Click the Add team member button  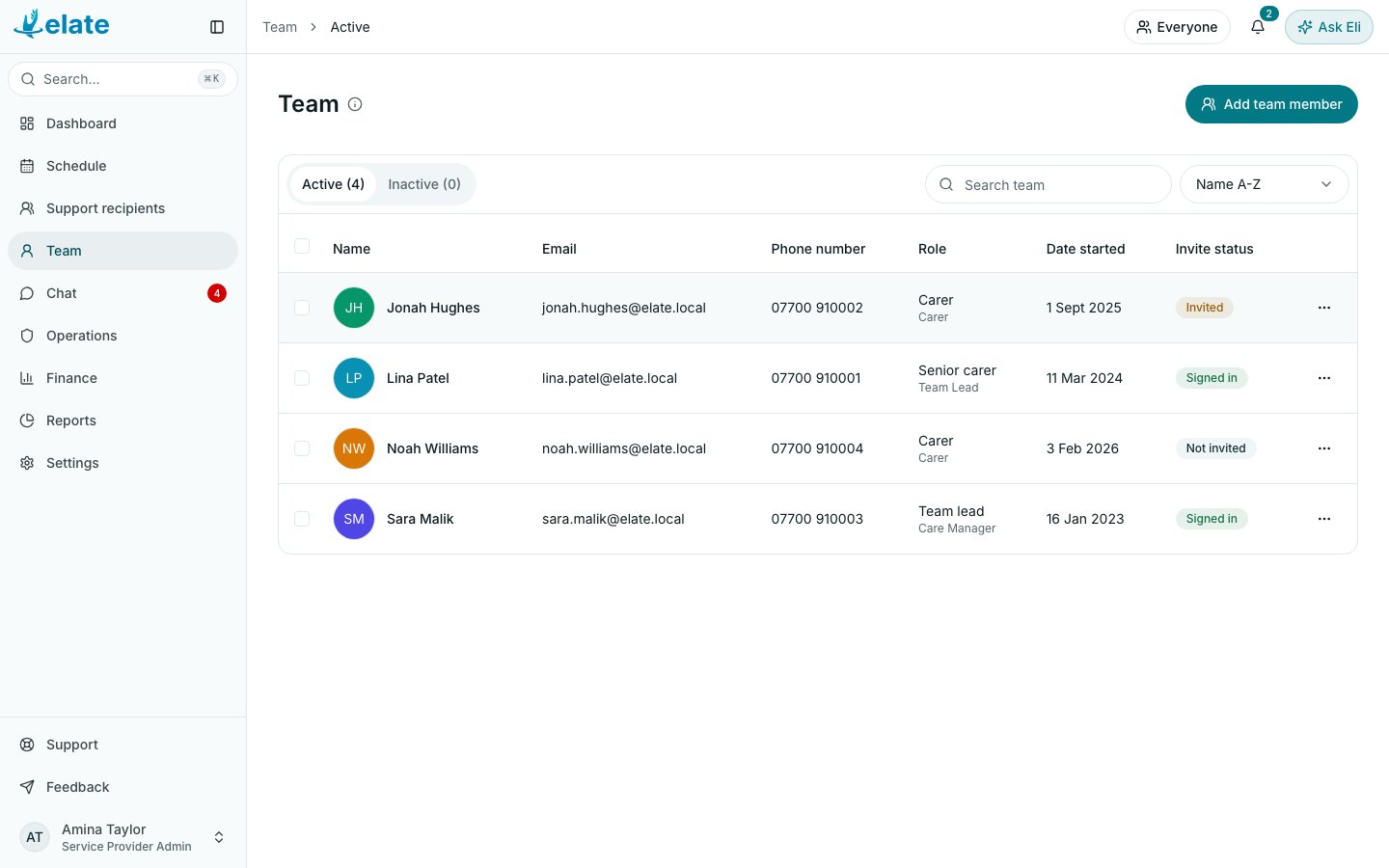point(1271,104)
